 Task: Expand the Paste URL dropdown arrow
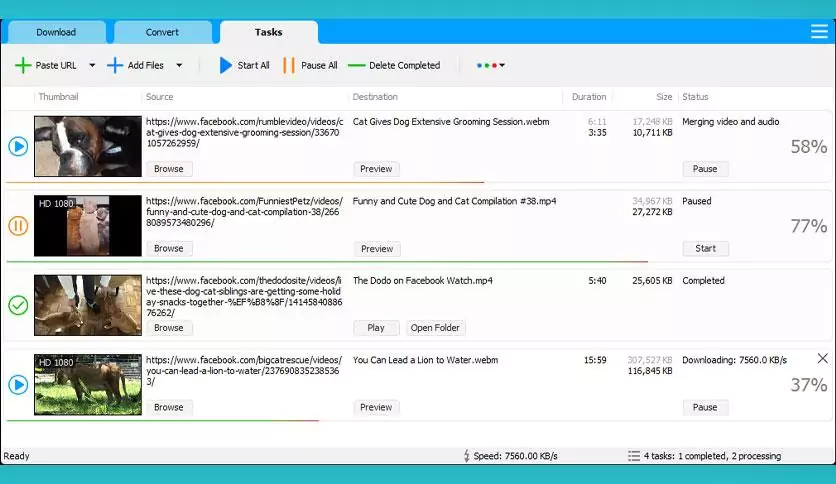[92, 66]
